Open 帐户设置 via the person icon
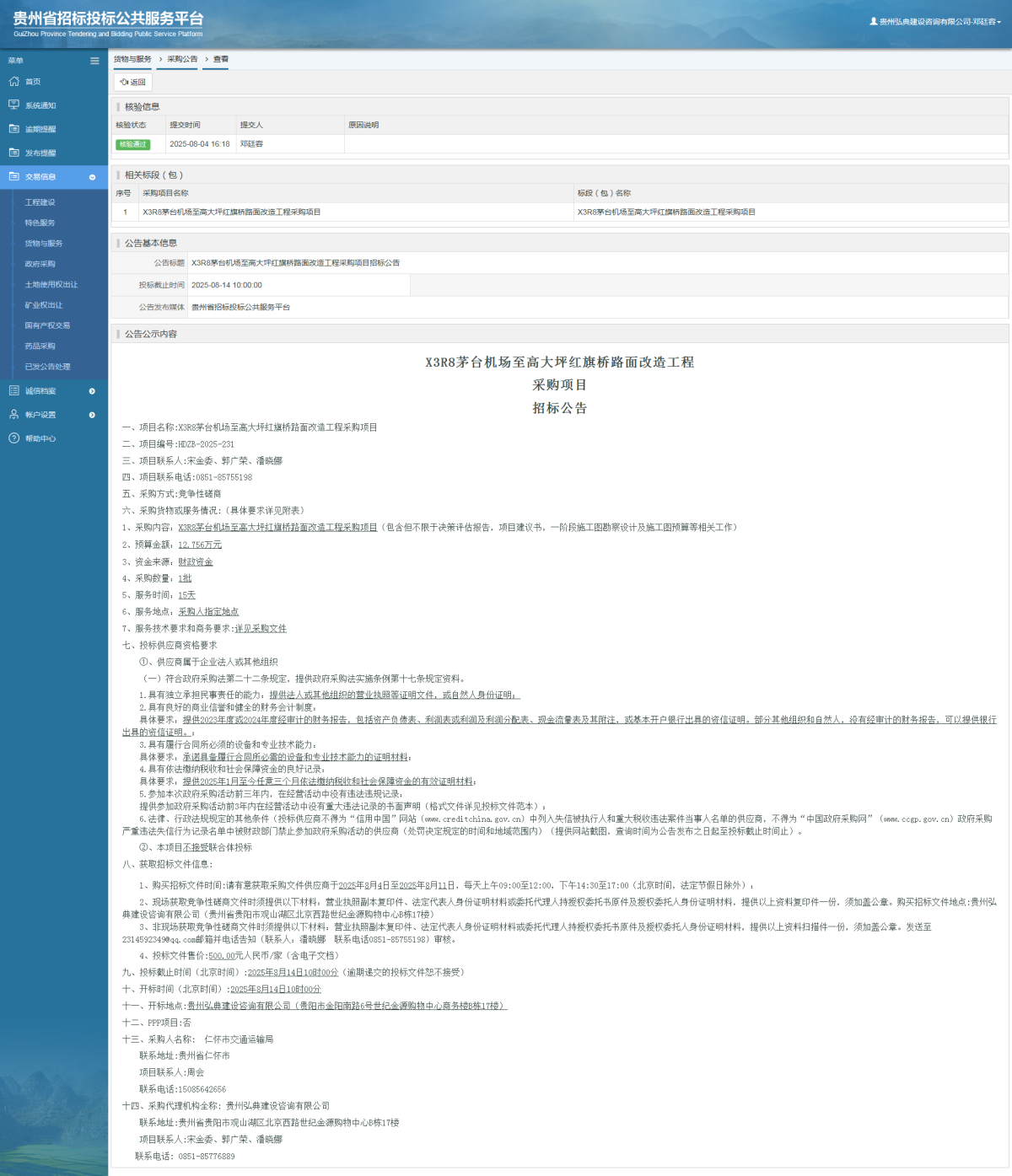Screen dimensions: 1012x1176 coord(13,415)
